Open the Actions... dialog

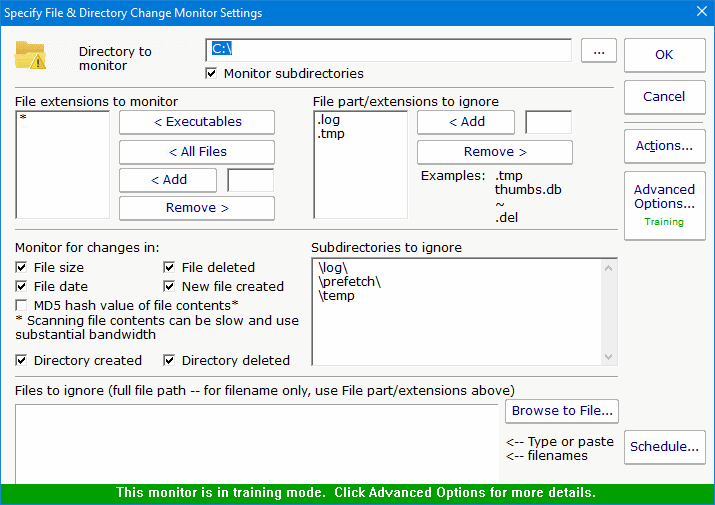point(664,146)
